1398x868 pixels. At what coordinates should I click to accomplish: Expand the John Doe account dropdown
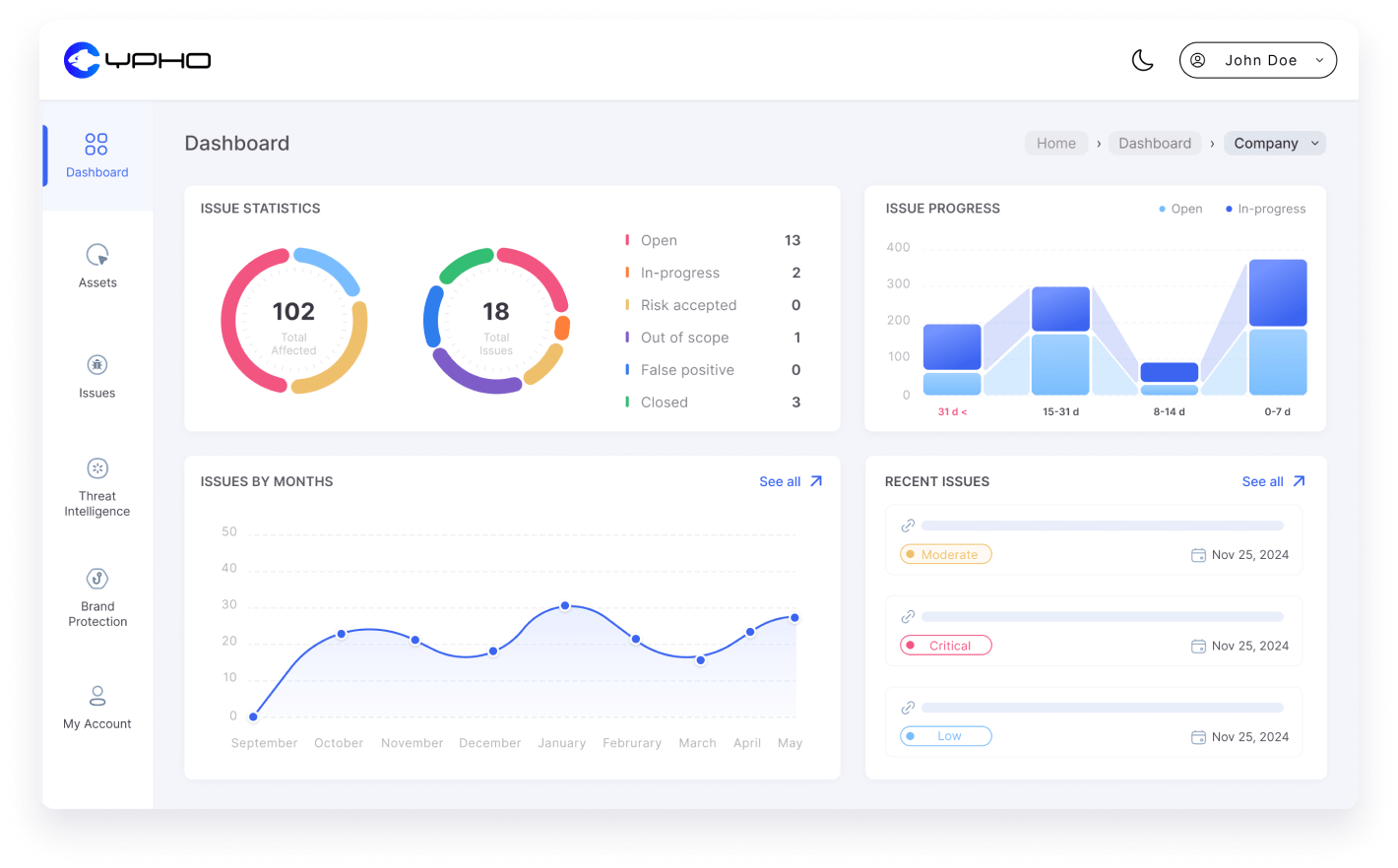tap(1257, 60)
